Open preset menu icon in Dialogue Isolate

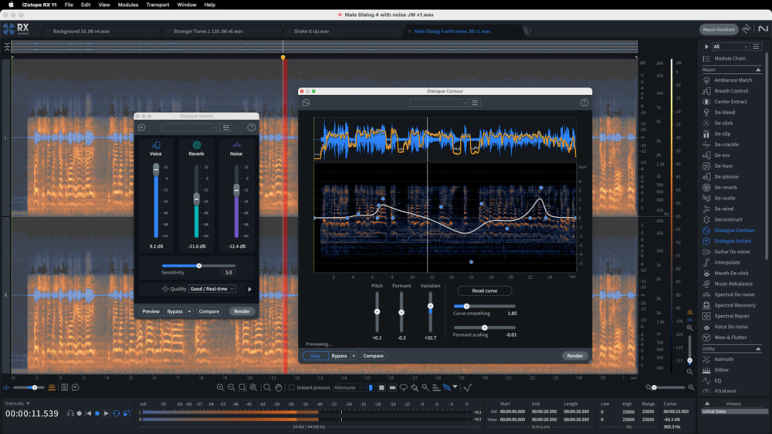[227, 128]
